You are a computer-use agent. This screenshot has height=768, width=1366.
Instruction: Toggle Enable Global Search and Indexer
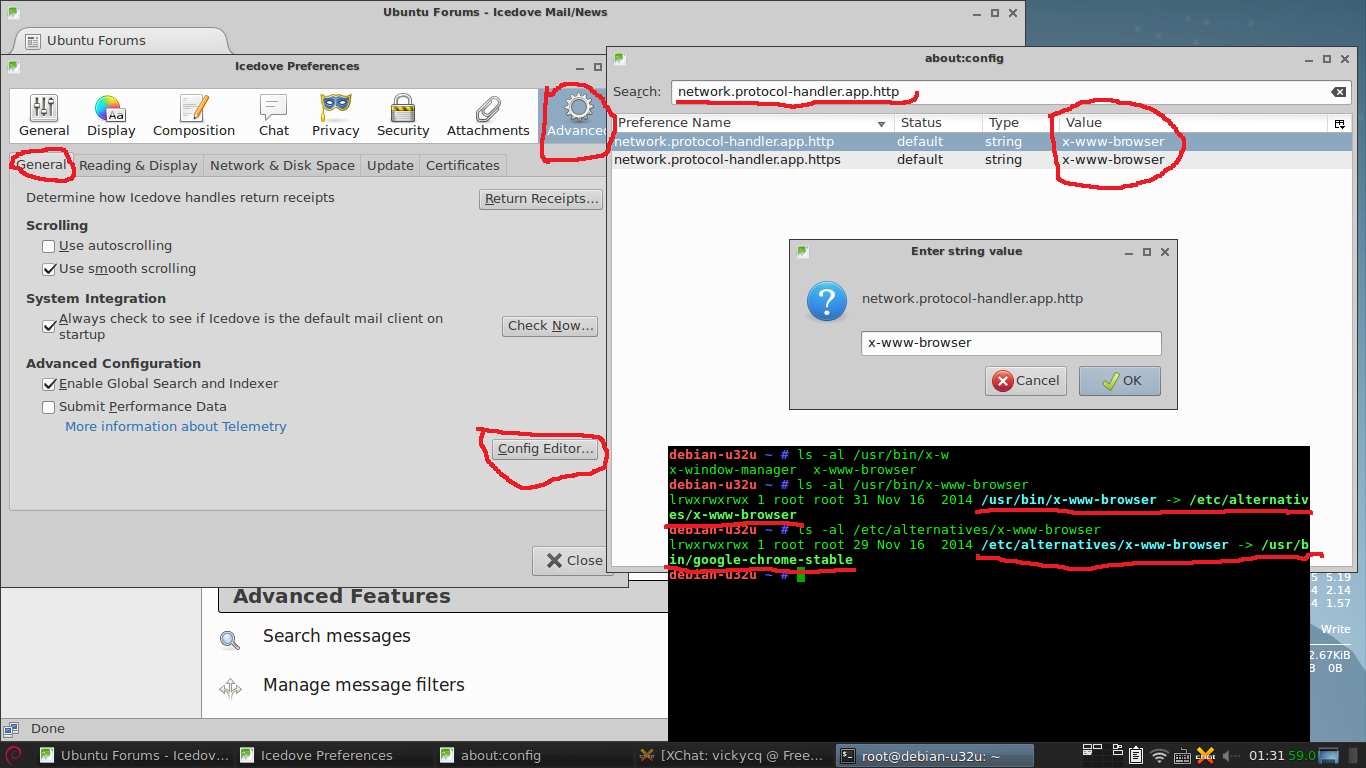coord(48,384)
